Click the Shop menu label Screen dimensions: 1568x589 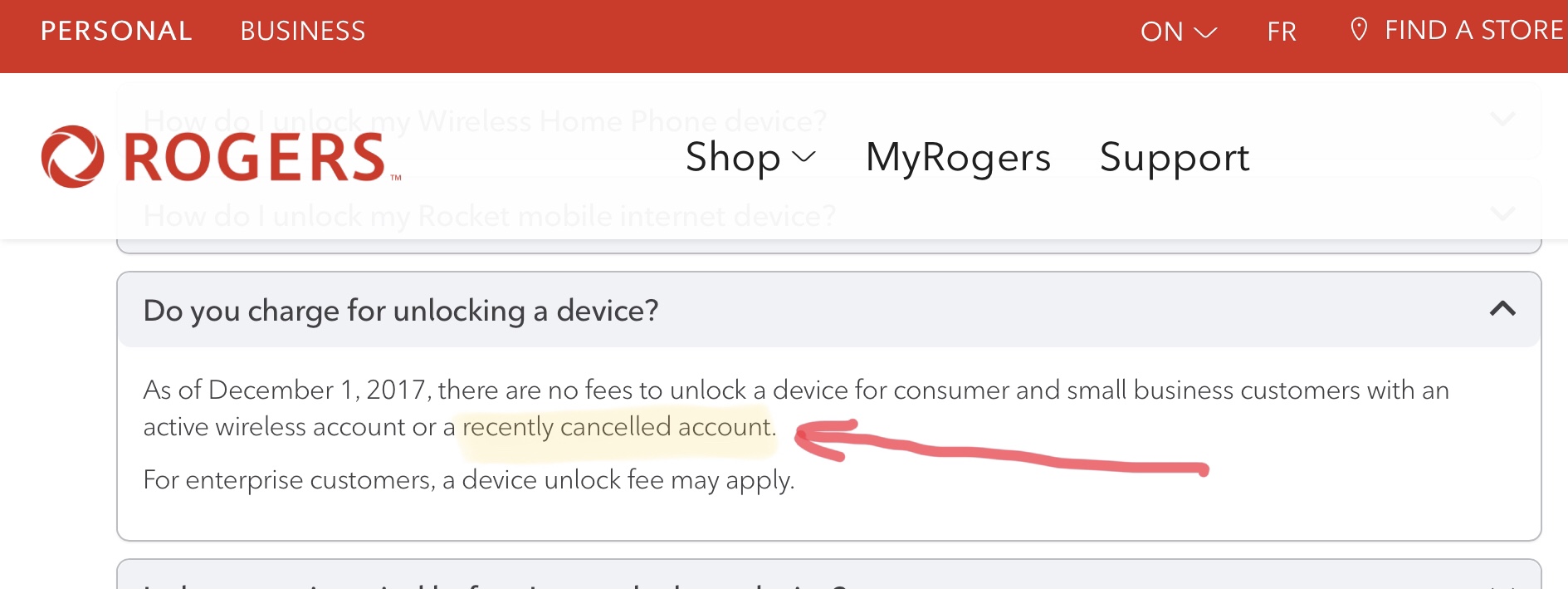(x=733, y=157)
